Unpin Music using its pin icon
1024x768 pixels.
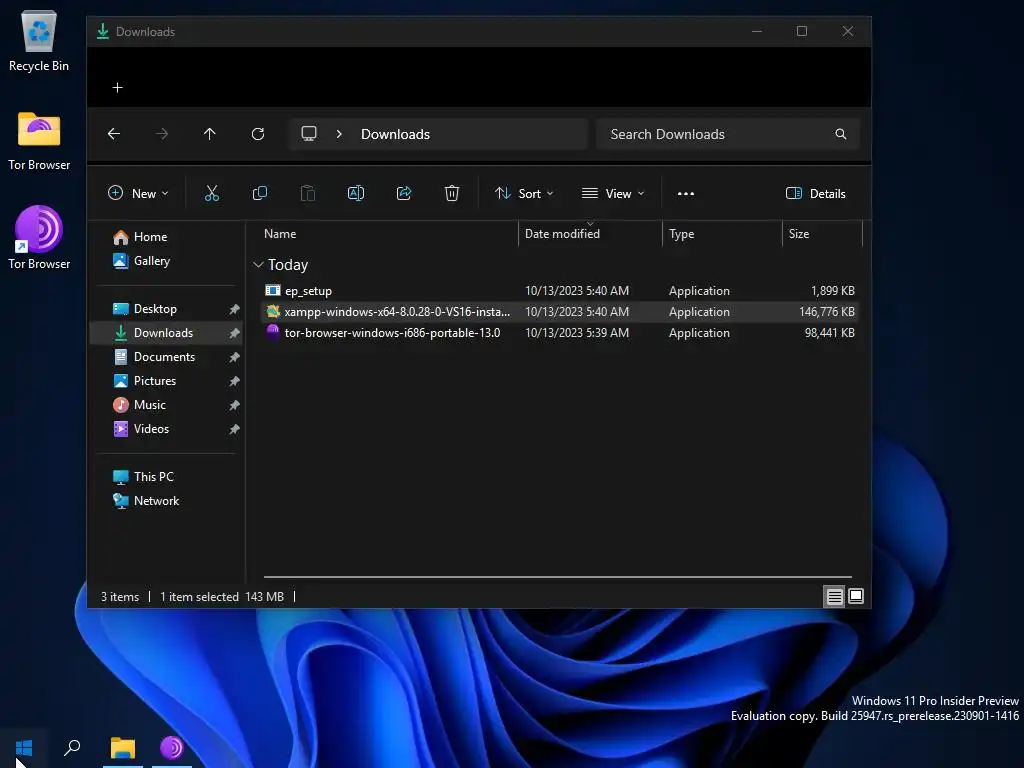(x=234, y=405)
